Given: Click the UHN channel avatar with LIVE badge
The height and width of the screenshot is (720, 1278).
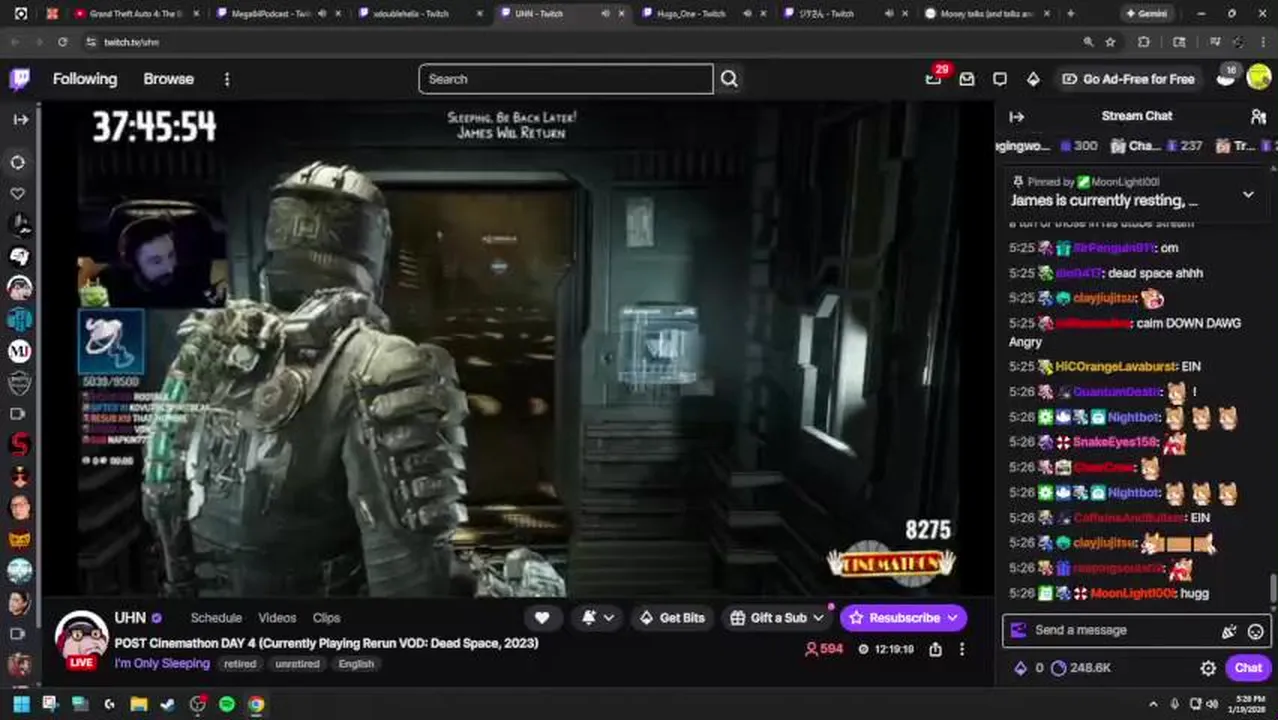Looking at the screenshot, I should 81,640.
